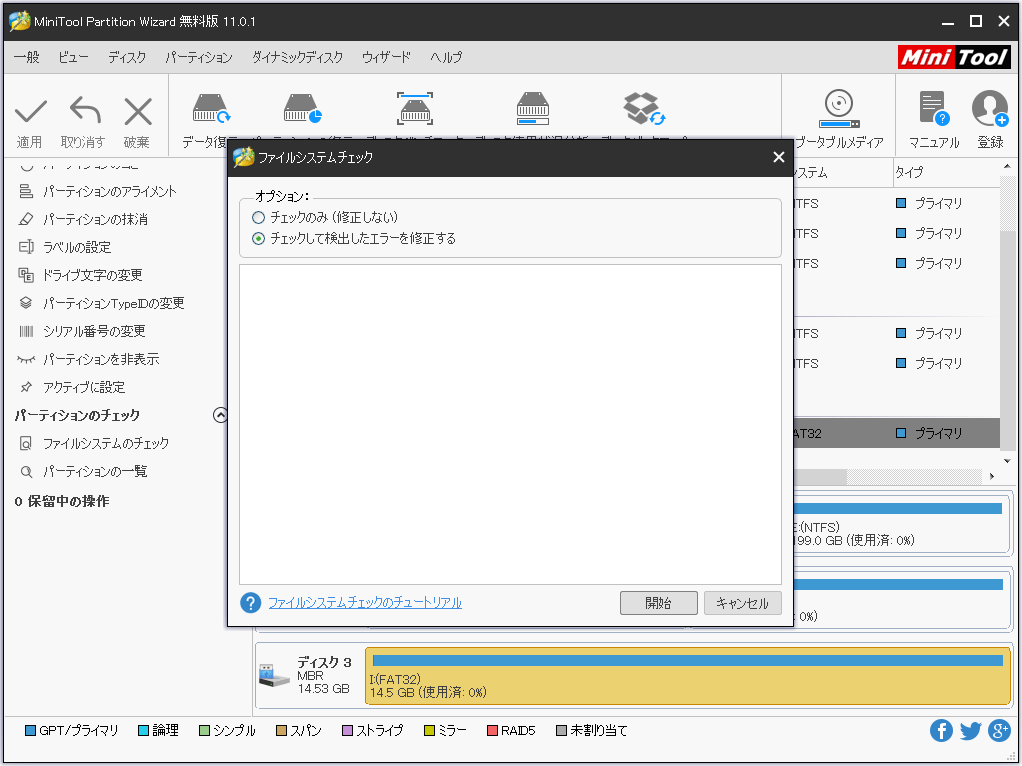Click the Undo (取り消す) arrow icon

(x=84, y=112)
